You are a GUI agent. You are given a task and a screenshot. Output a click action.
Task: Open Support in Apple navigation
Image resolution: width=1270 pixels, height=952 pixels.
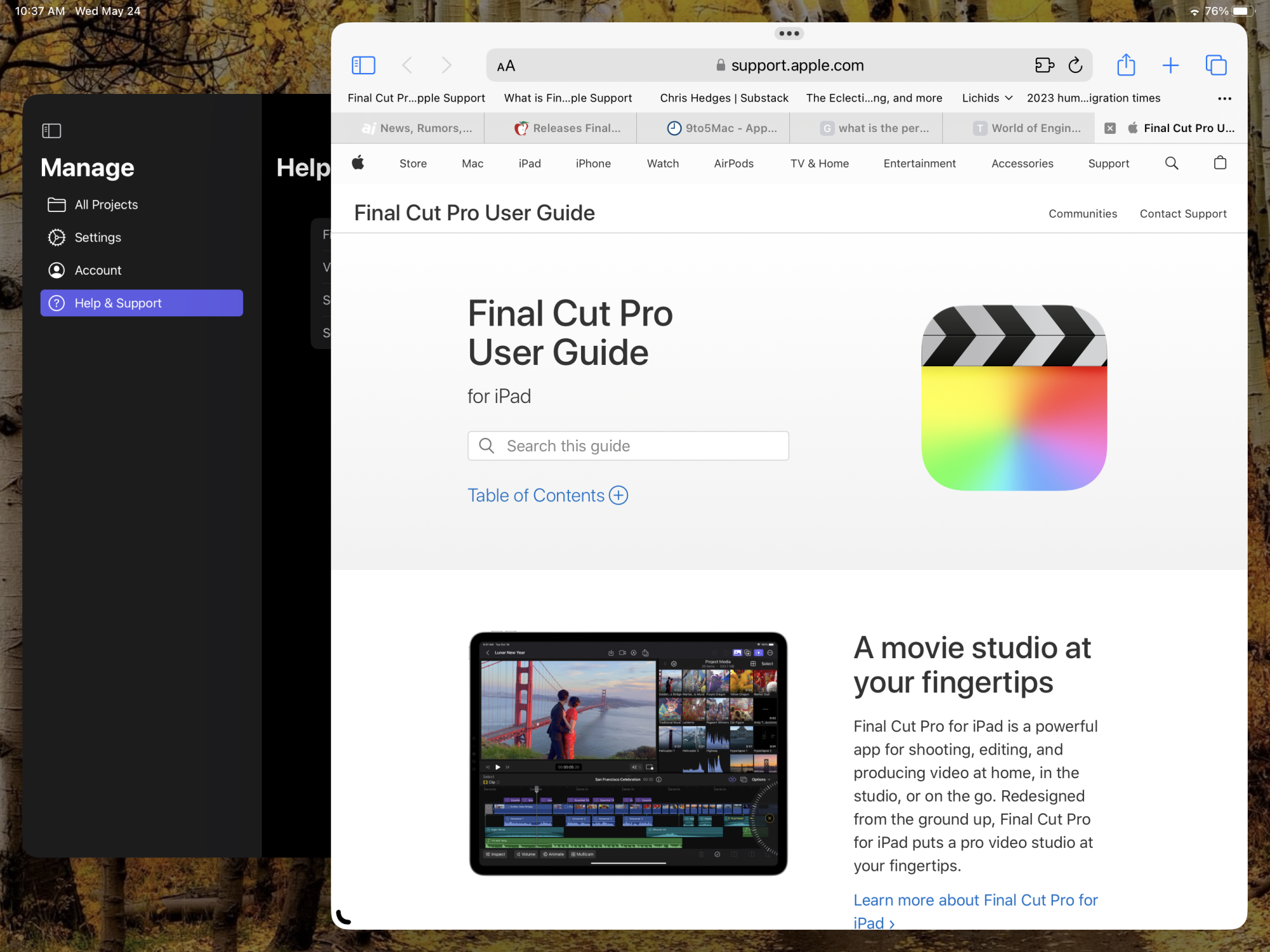coord(1109,164)
